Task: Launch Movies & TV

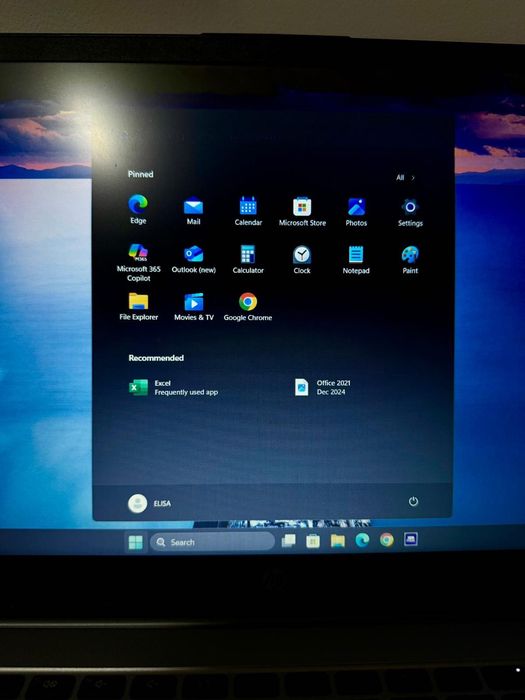Action: click(x=194, y=307)
